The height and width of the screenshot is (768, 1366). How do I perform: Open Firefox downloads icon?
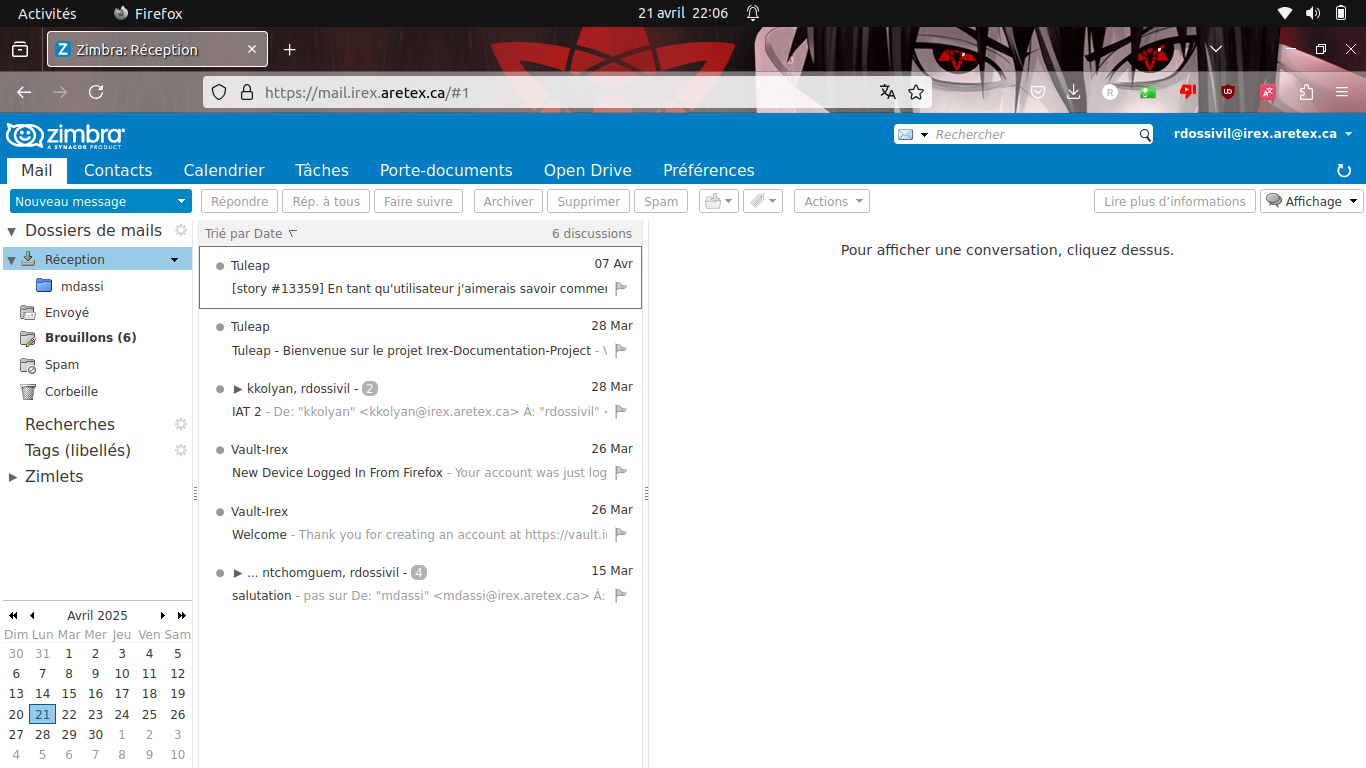pos(1074,92)
